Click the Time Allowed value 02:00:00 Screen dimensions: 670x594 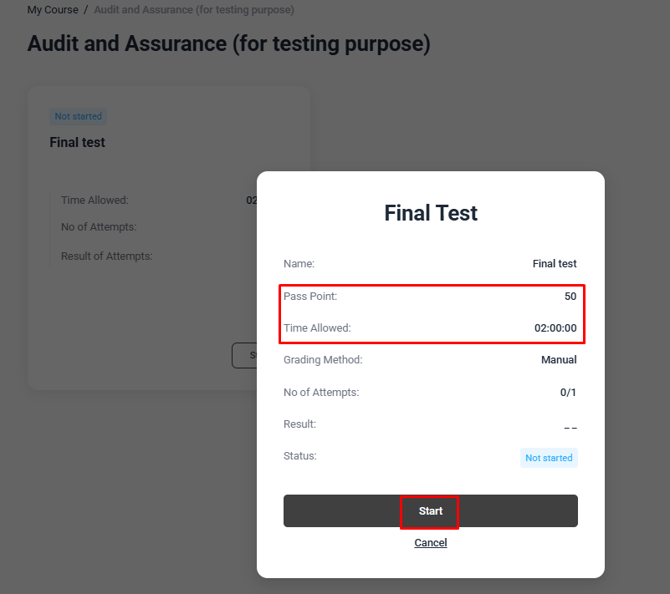tap(555, 328)
